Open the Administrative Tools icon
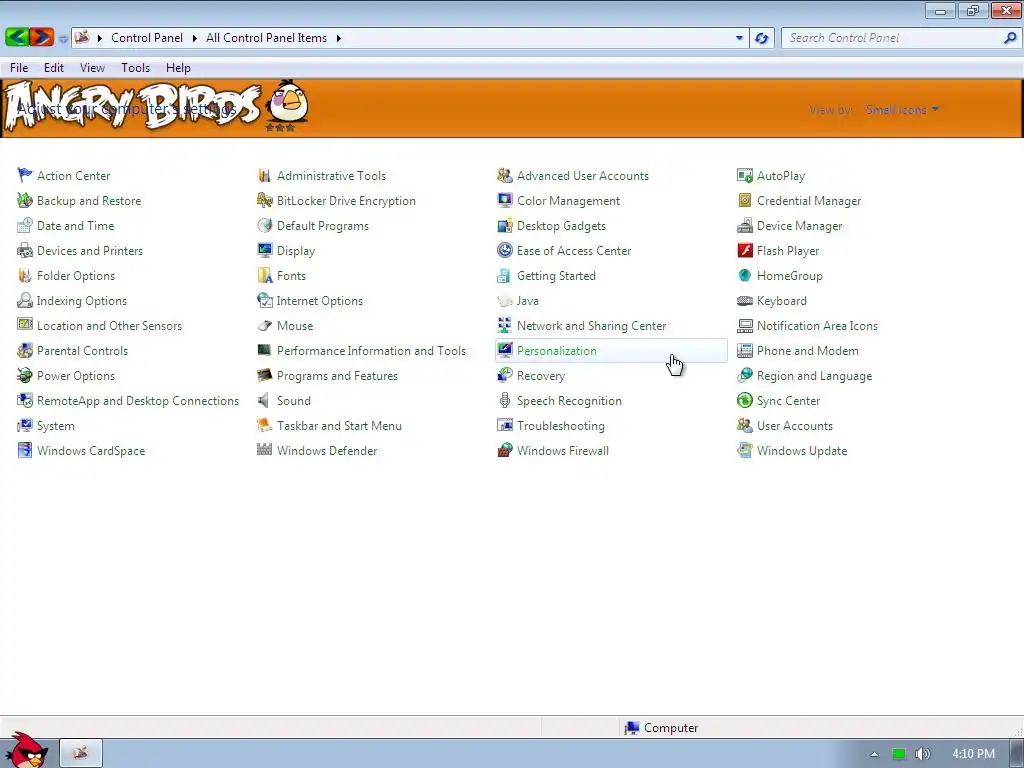The height and width of the screenshot is (768, 1024). click(x=264, y=175)
